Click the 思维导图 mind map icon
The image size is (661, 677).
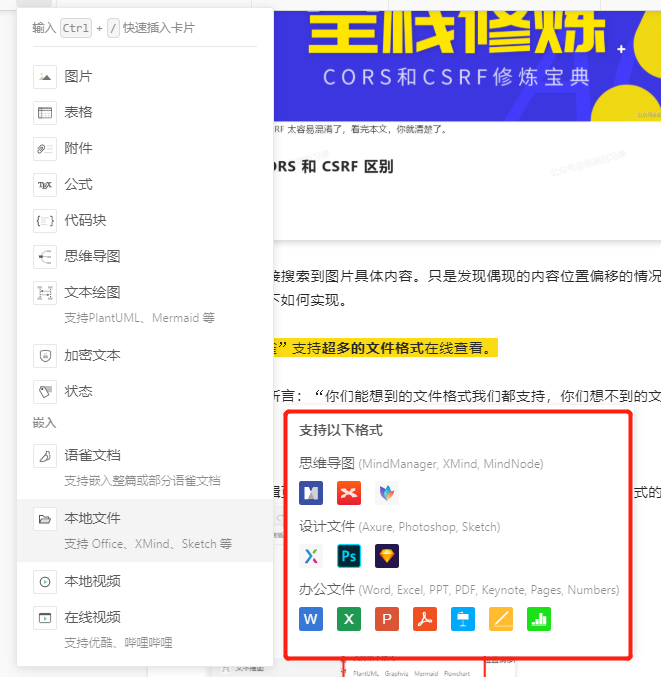click(45, 257)
